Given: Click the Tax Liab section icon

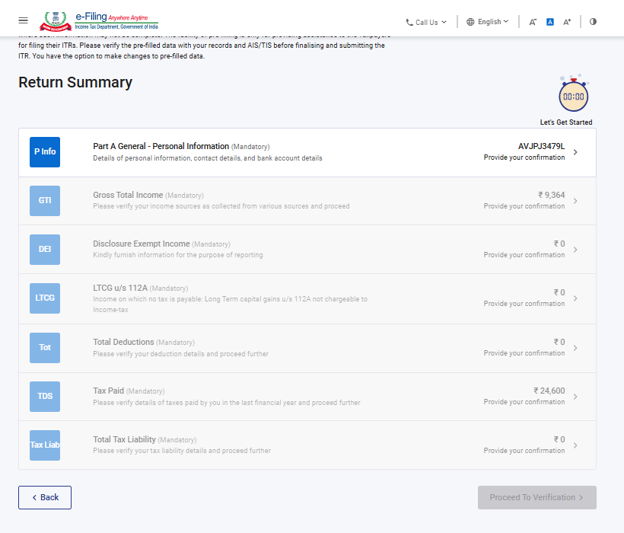Looking at the screenshot, I should click(x=45, y=445).
